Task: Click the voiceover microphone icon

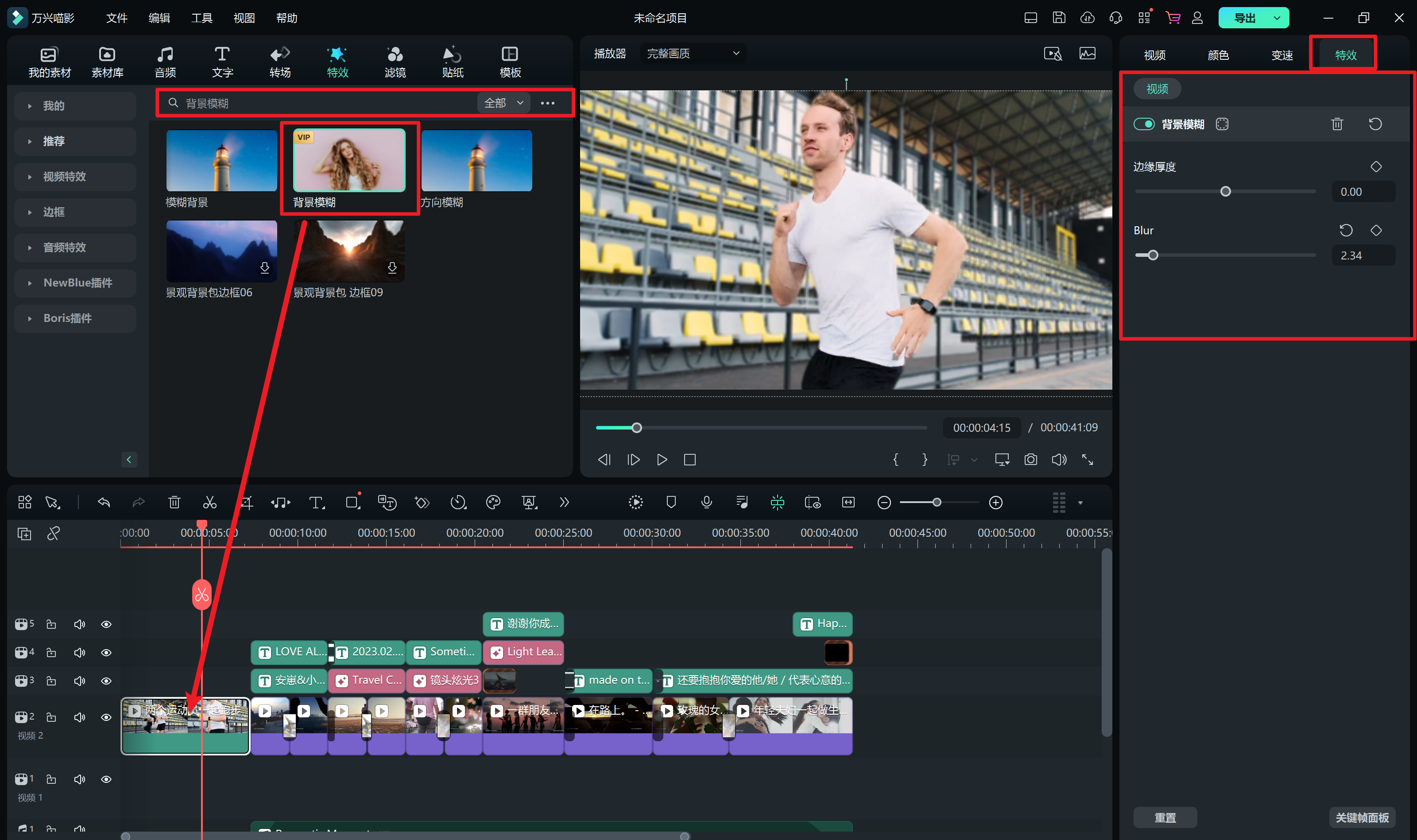Action: (706, 502)
